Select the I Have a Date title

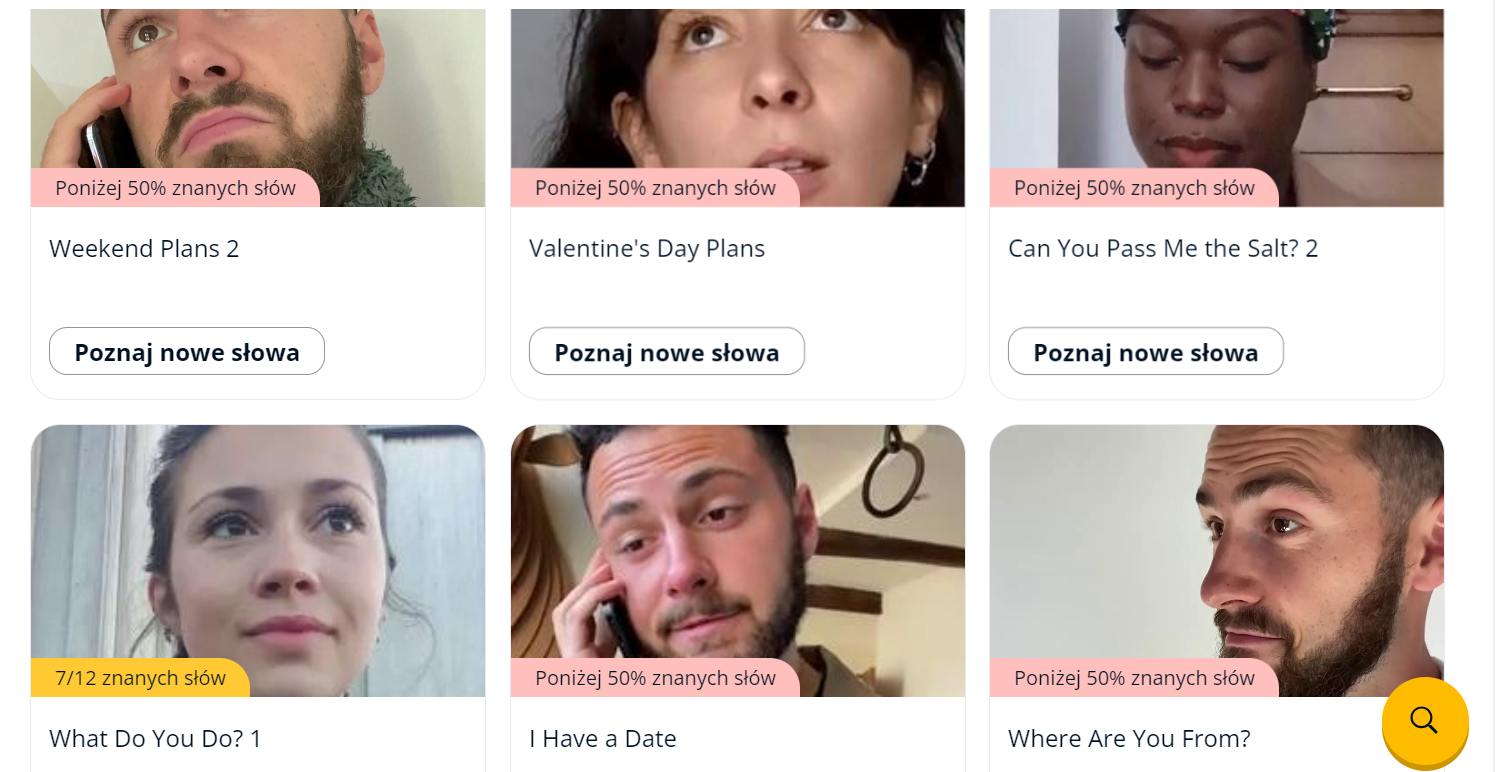[602, 739]
